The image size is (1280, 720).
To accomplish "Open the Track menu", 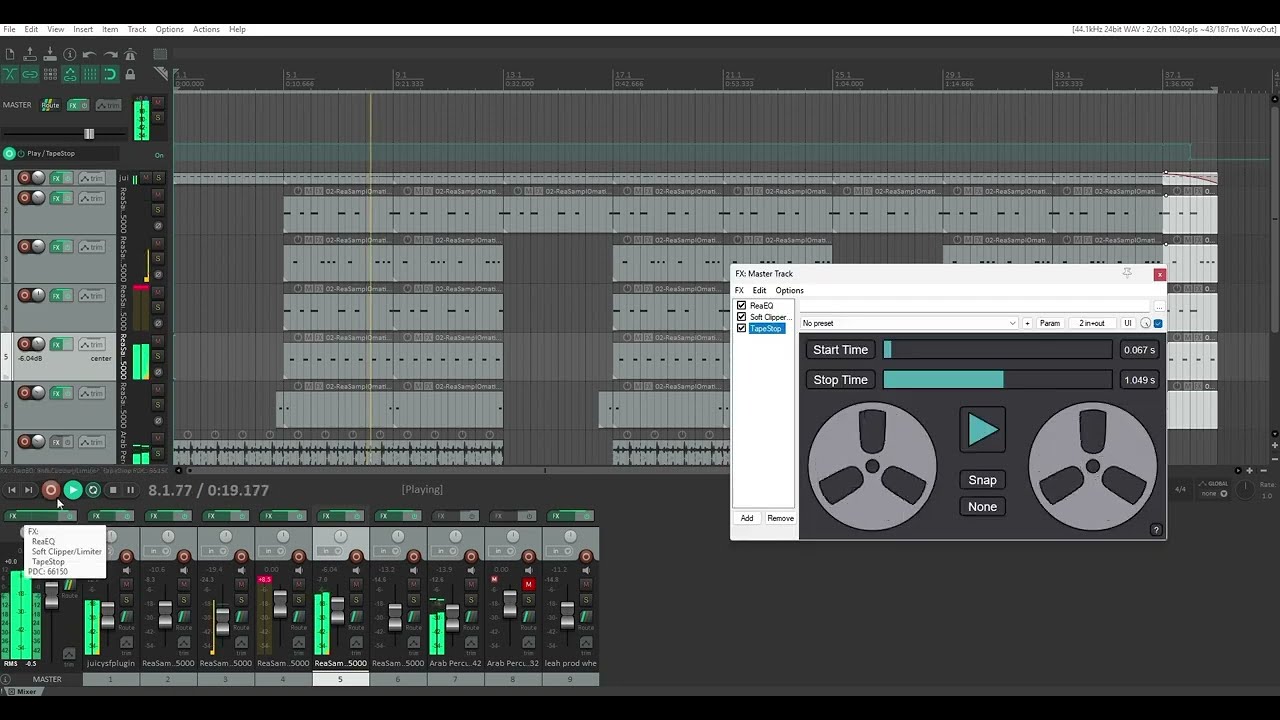I will pos(137,29).
